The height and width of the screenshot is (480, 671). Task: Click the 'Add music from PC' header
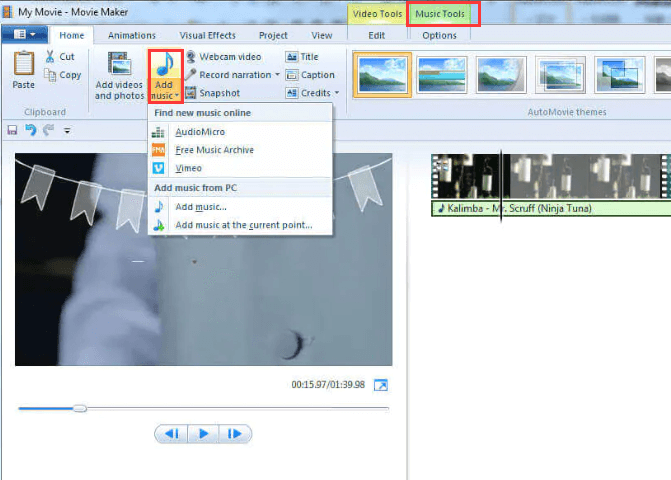click(196, 188)
